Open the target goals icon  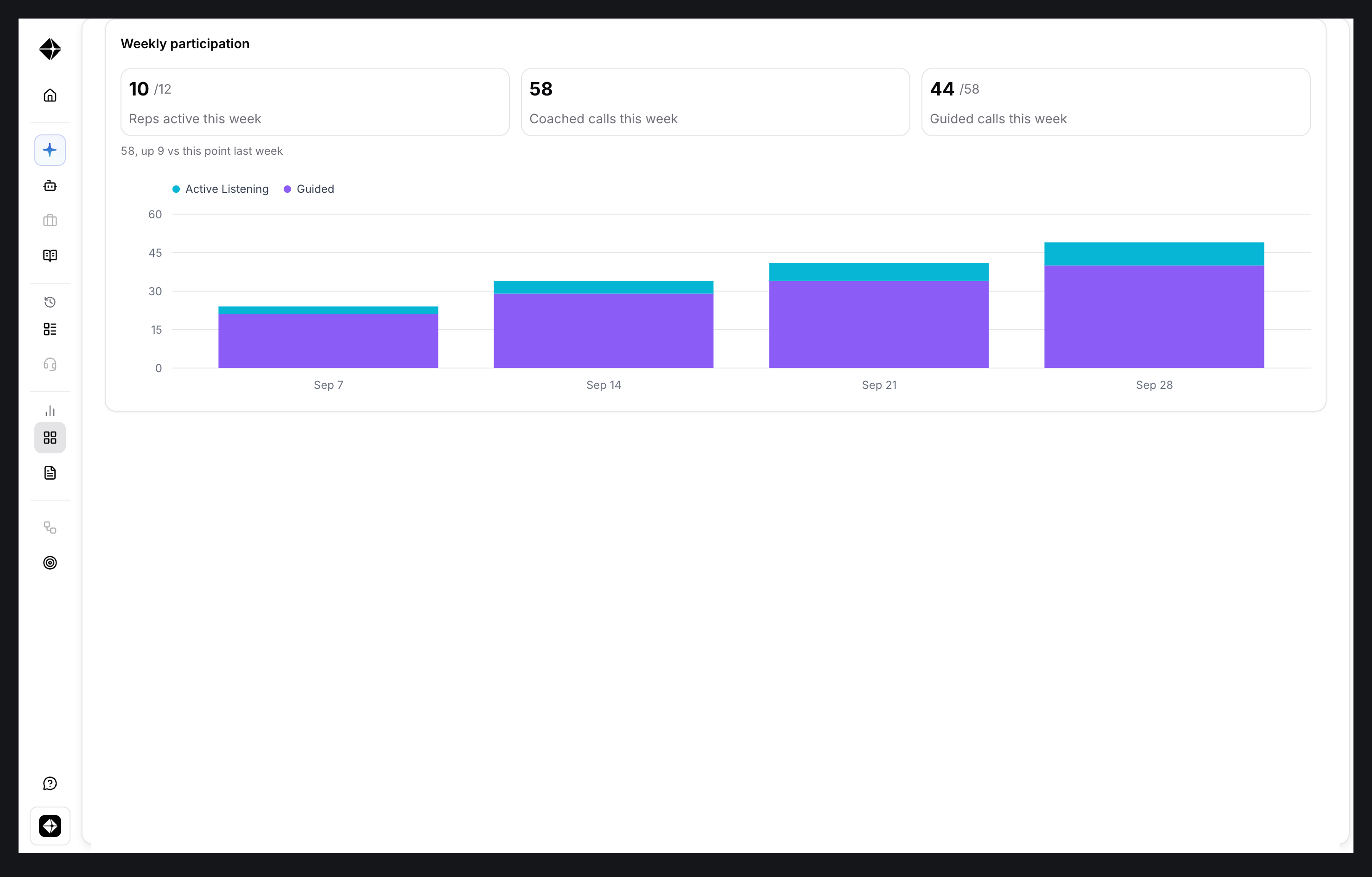tap(50, 562)
